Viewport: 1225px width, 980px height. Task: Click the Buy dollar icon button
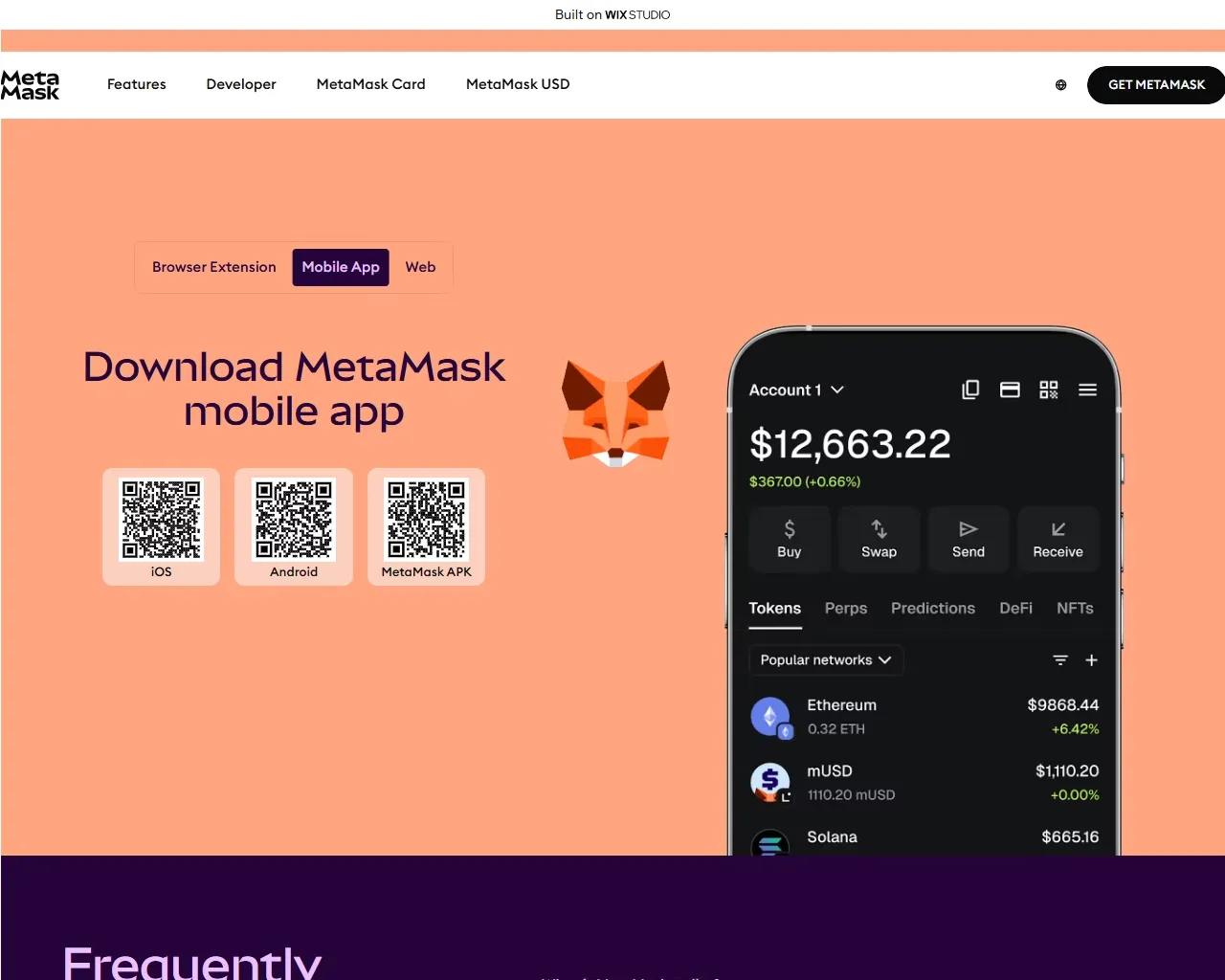coord(790,539)
